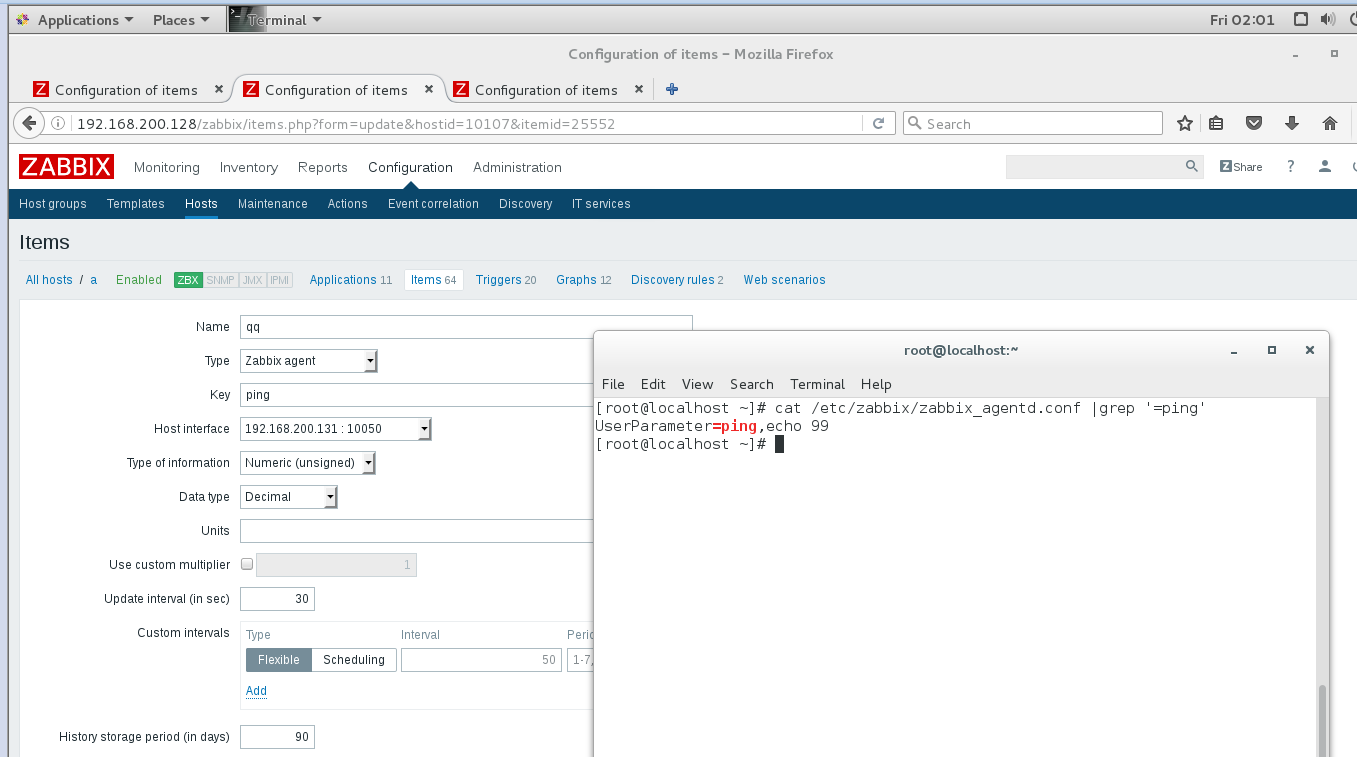The height and width of the screenshot is (757, 1357).
Task: Open the Data type dropdown showing Decimal
Action: (x=289, y=497)
